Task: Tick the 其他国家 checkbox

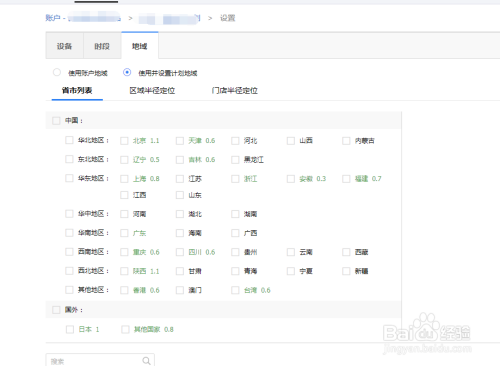Action: click(125, 329)
